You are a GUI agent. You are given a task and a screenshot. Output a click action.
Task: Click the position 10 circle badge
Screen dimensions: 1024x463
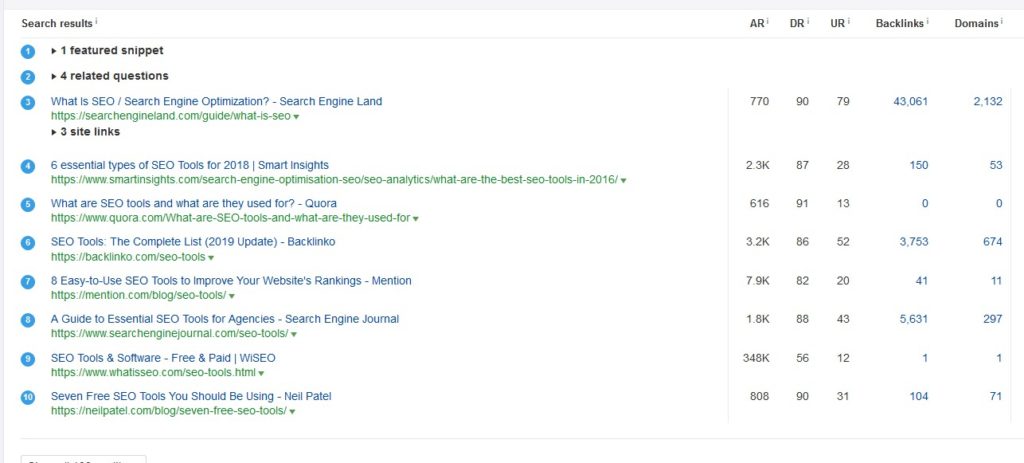pyautogui.click(x=28, y=397)
